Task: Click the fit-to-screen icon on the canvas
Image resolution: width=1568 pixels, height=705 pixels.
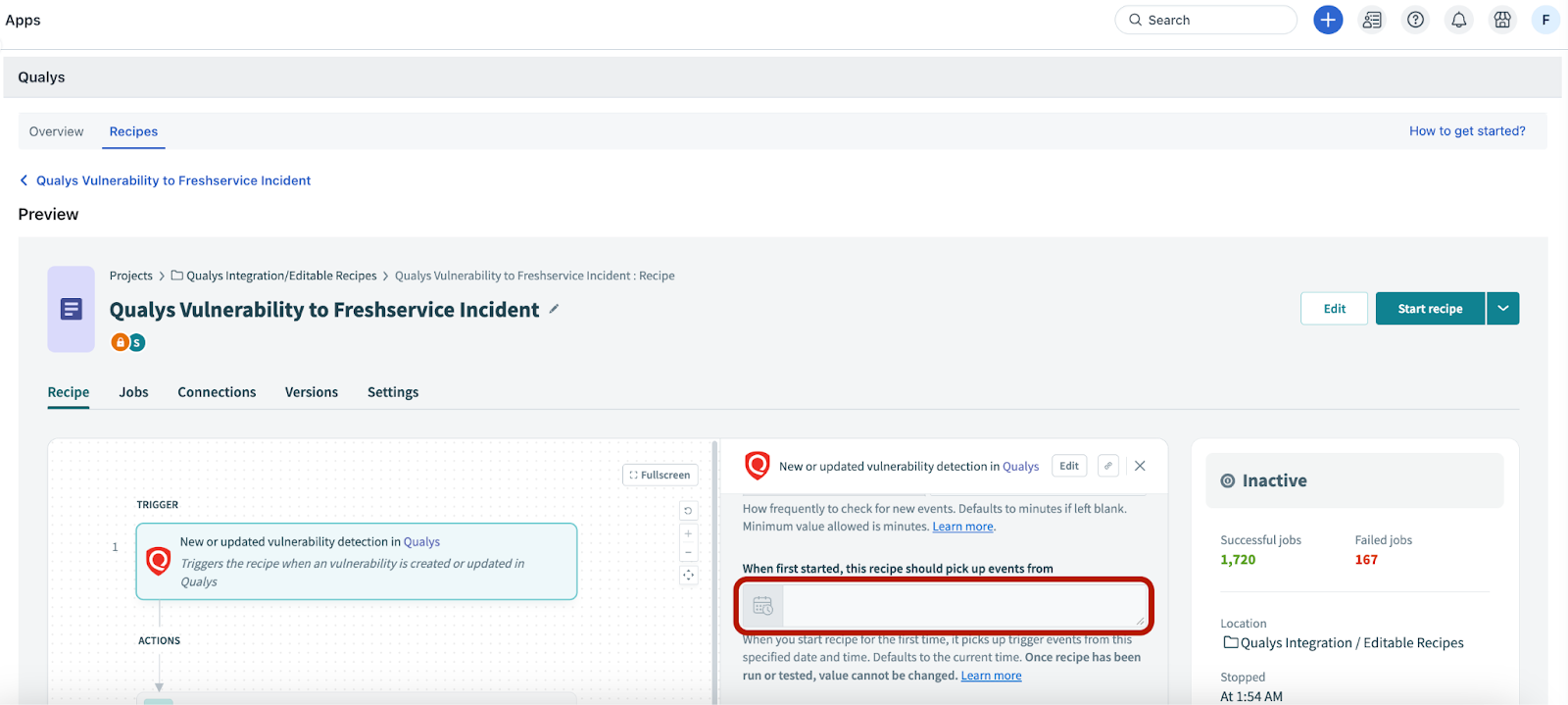Action: coord(688,576)
